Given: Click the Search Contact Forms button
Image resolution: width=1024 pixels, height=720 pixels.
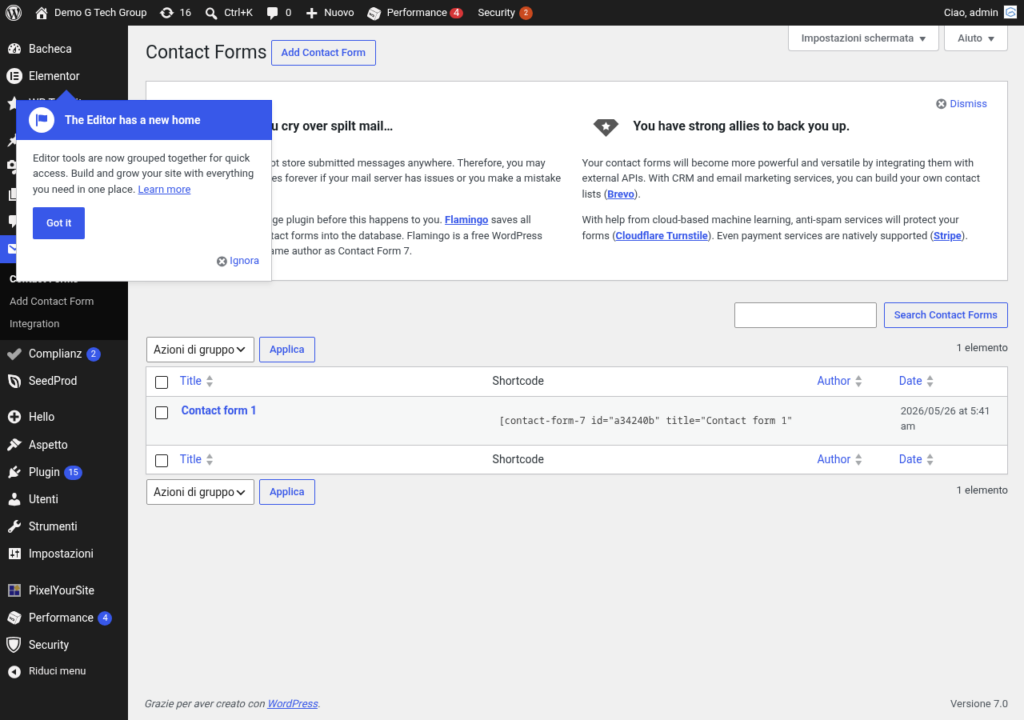Looking at the screenshot, I should coord(945,315).
